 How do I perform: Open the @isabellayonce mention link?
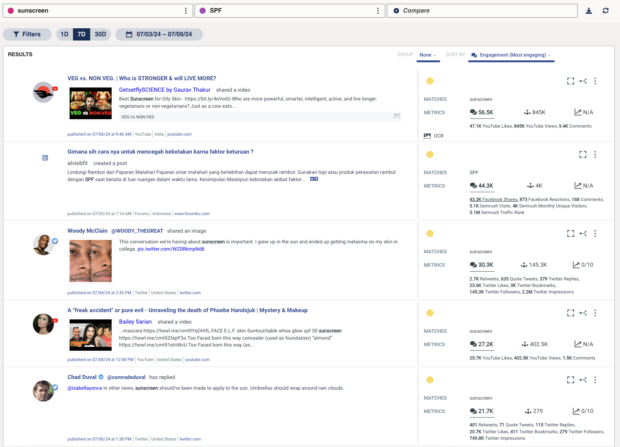(85, 388)
